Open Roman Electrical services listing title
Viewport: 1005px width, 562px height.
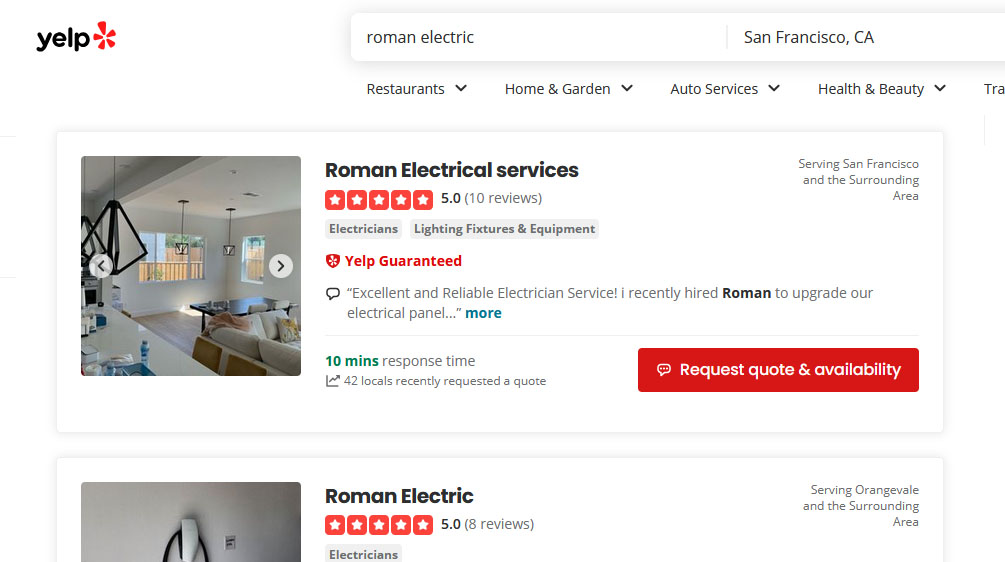(452, 170)
